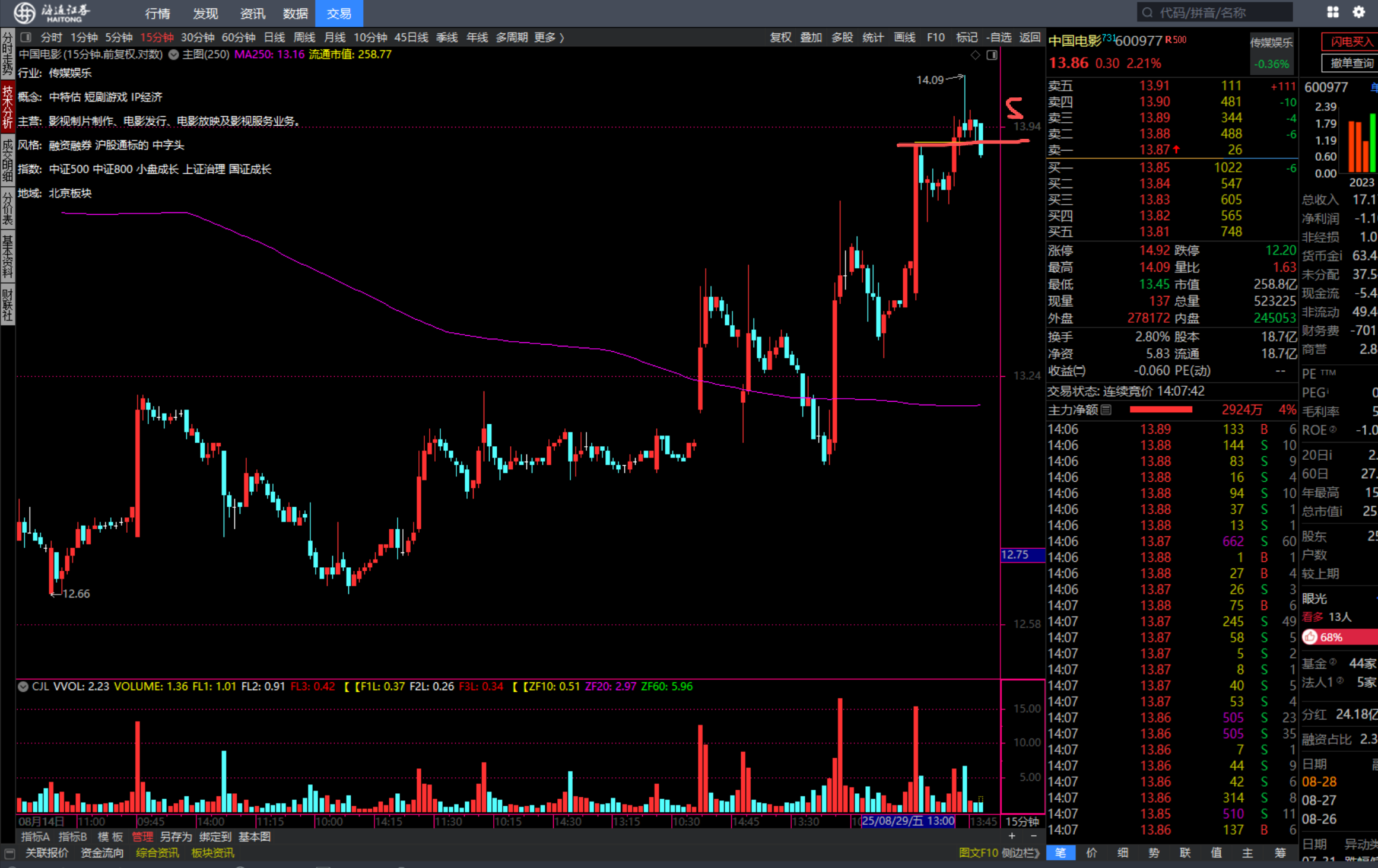The width and height of the screenshot is (1378, 868).
Task: Open the 分价表 vertical sidebar tab
Action: tap(8, 208)
